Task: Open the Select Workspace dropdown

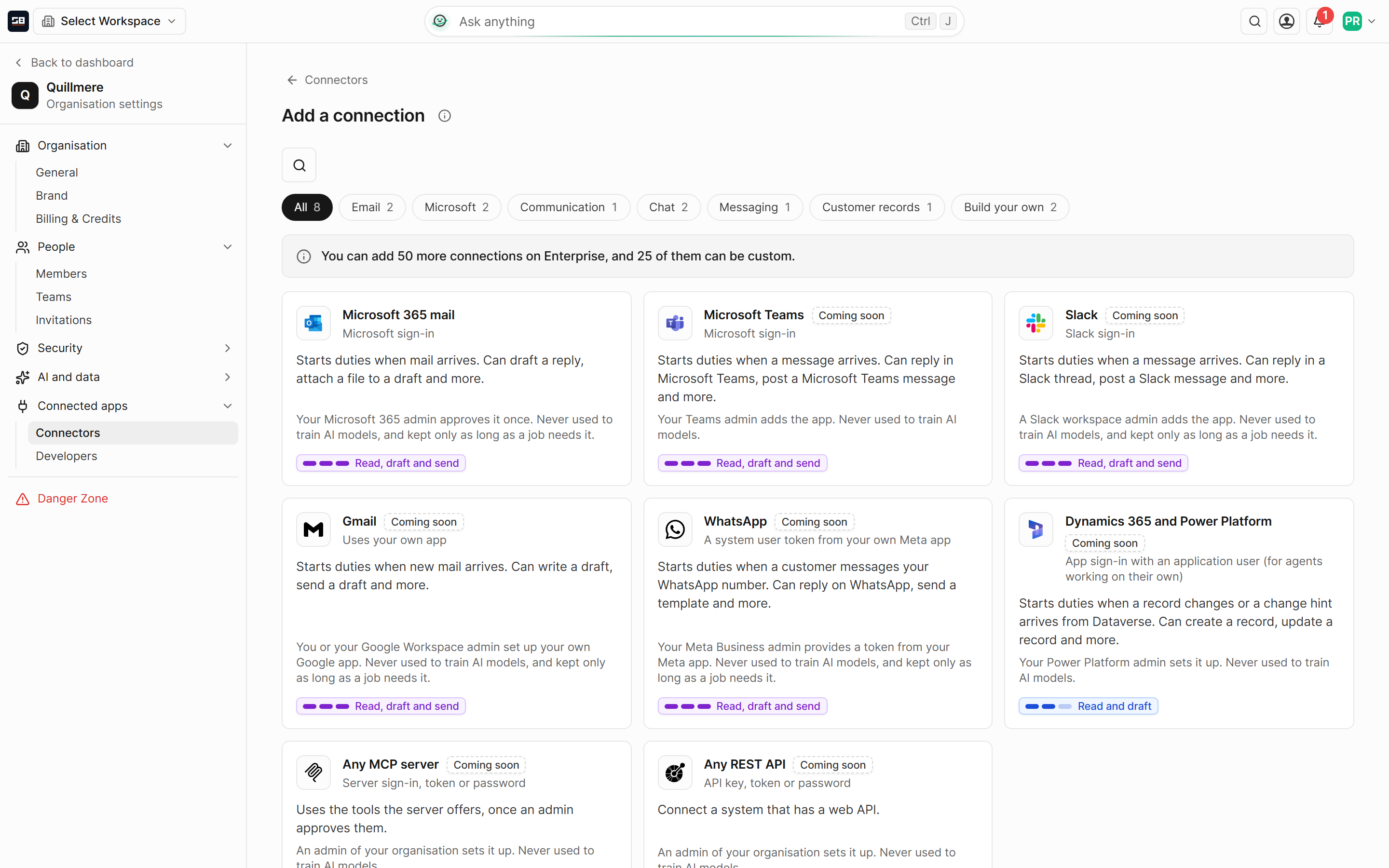Action: pos(109,21)
